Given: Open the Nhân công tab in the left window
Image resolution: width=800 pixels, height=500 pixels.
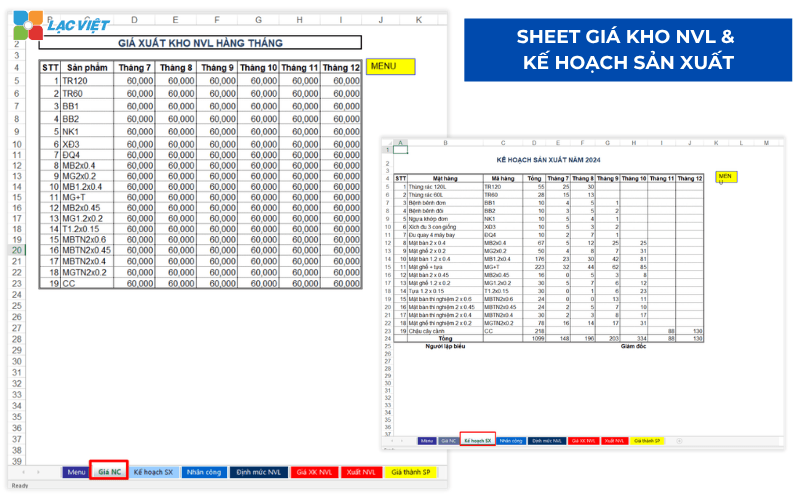Looking at the screenshot, I should coord(204,472).
